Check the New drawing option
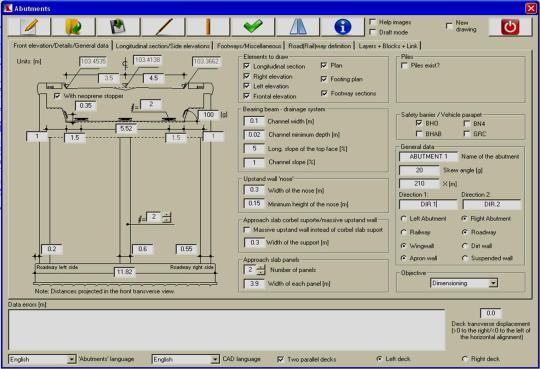540x369 pixels. pyautogui.click(x=449, y=26)
